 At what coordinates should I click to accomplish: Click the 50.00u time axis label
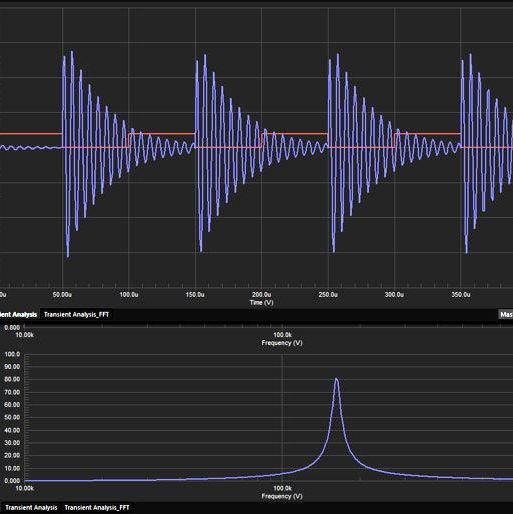coord(62,295)
